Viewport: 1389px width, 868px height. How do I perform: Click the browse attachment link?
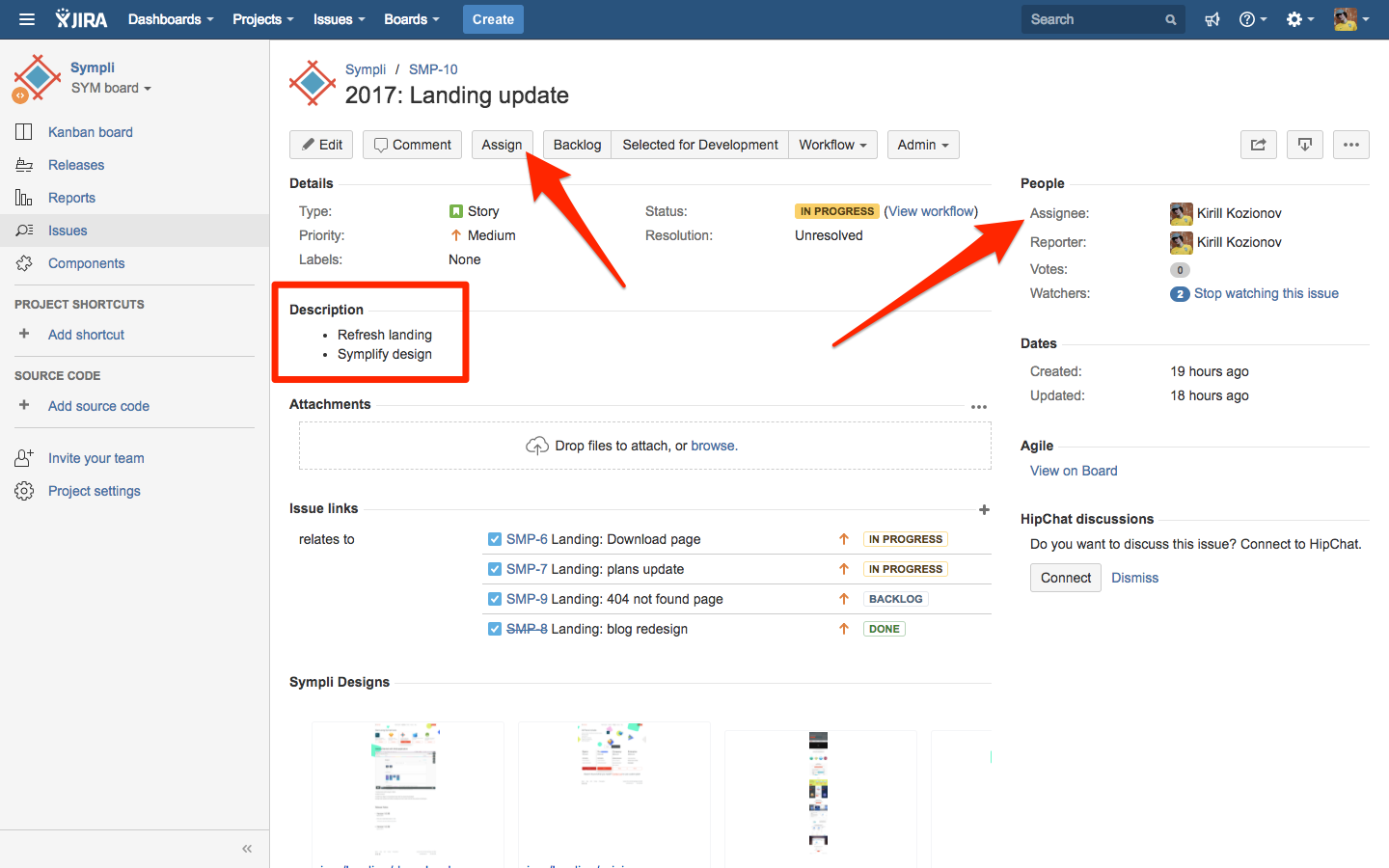coord(714,446)
